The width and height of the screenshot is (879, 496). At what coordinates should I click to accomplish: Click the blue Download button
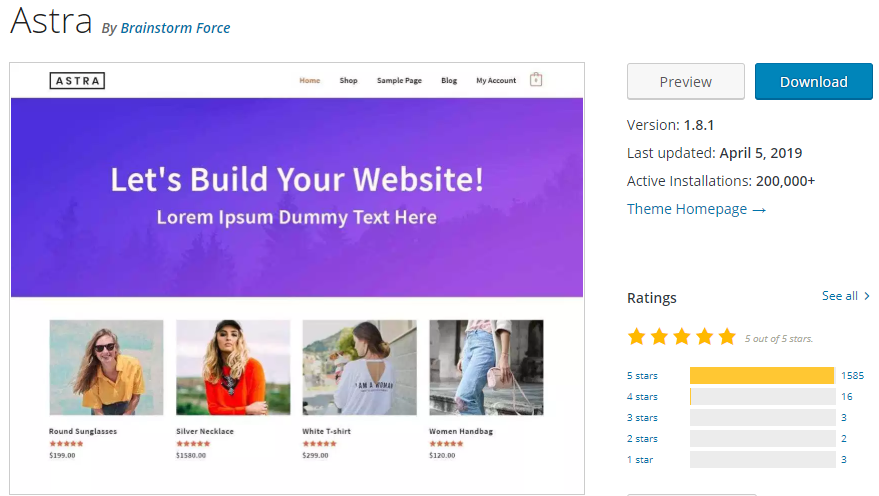[x=813, y=82]
